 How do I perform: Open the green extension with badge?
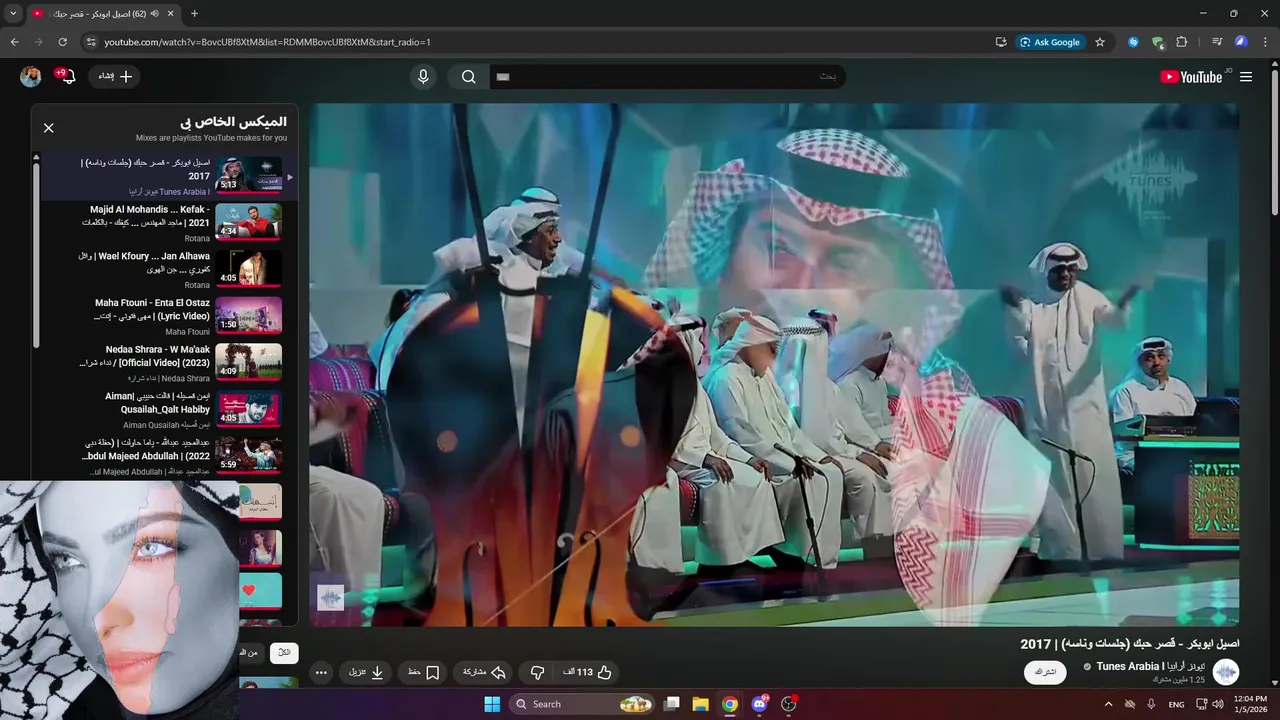[1157, 42]
